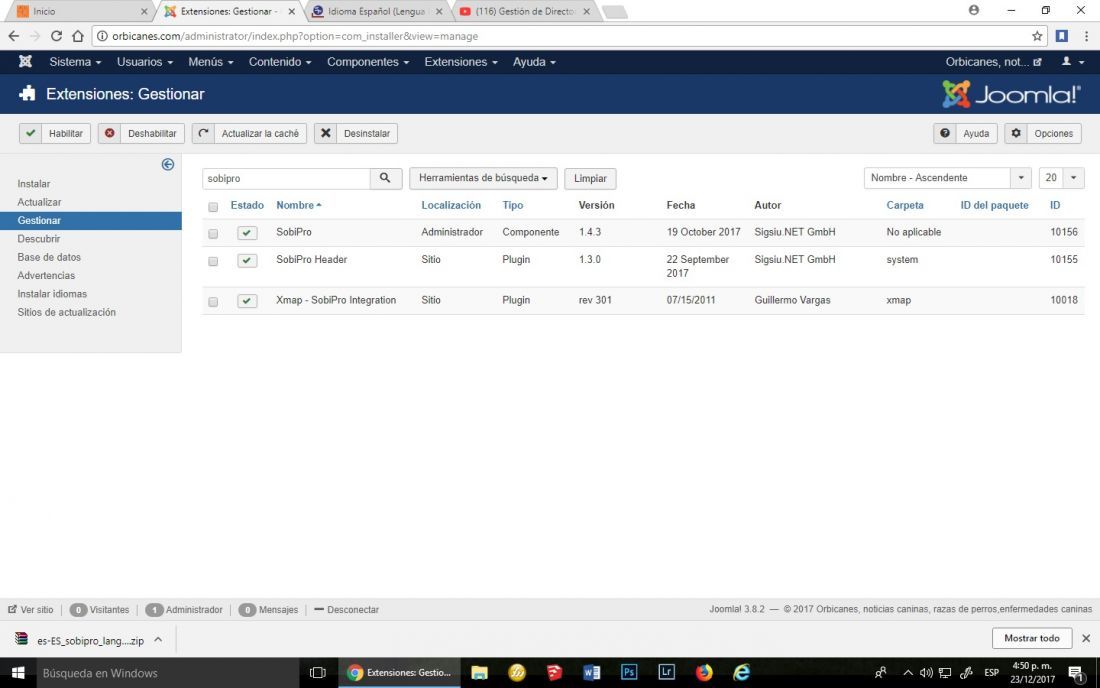Open the Opciones button
The width and height of the screenshot is (1100, 688).
(x=1042, y=133)
